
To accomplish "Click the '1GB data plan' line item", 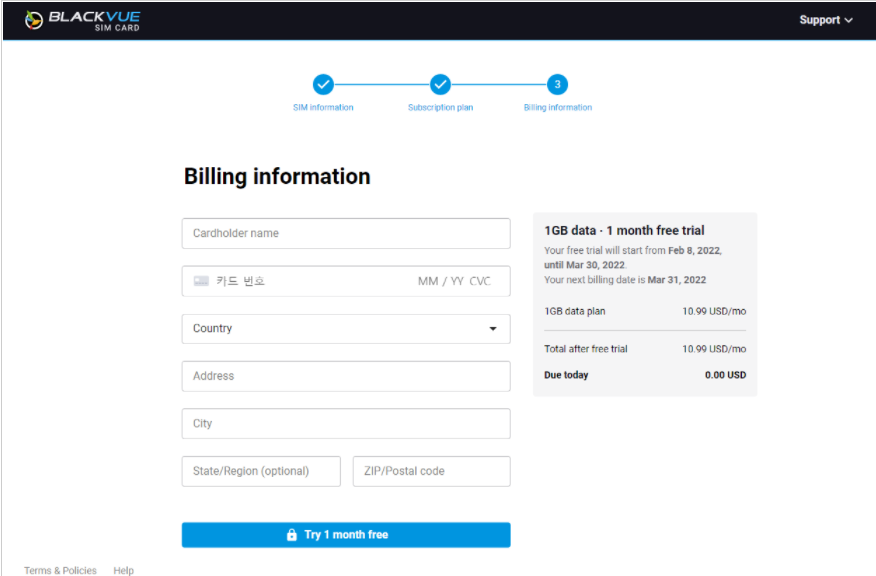I will 574,311.
